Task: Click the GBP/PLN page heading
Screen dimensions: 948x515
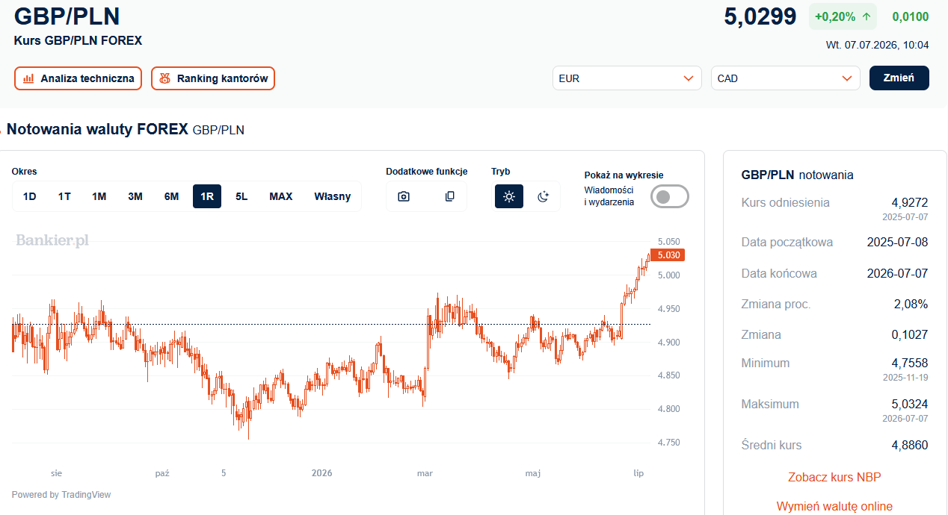Action: pyautogui.click(x=67, y=16)
